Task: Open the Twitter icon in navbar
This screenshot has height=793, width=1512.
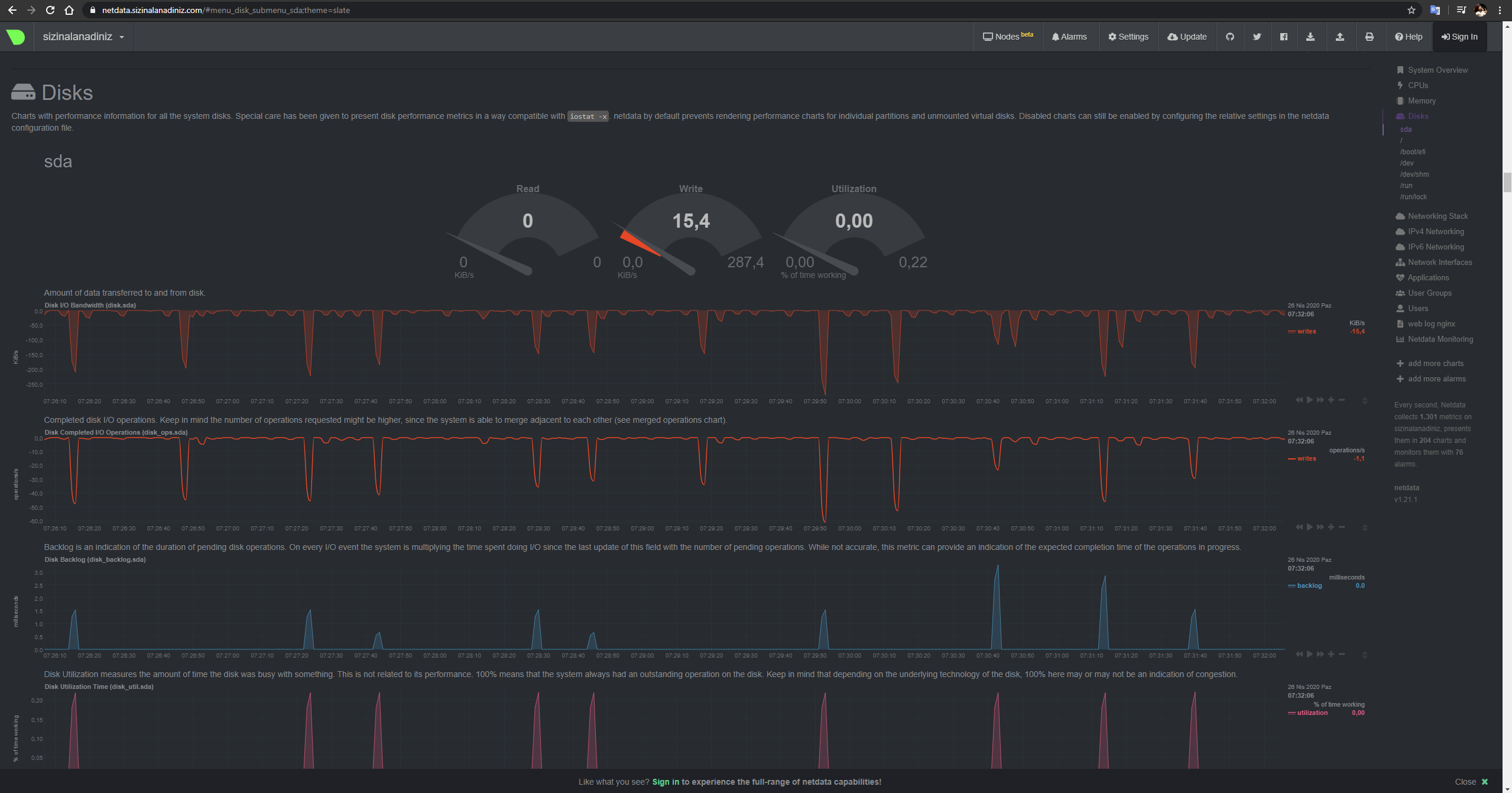Action: pyautogui.click(x=1257, y=37)
